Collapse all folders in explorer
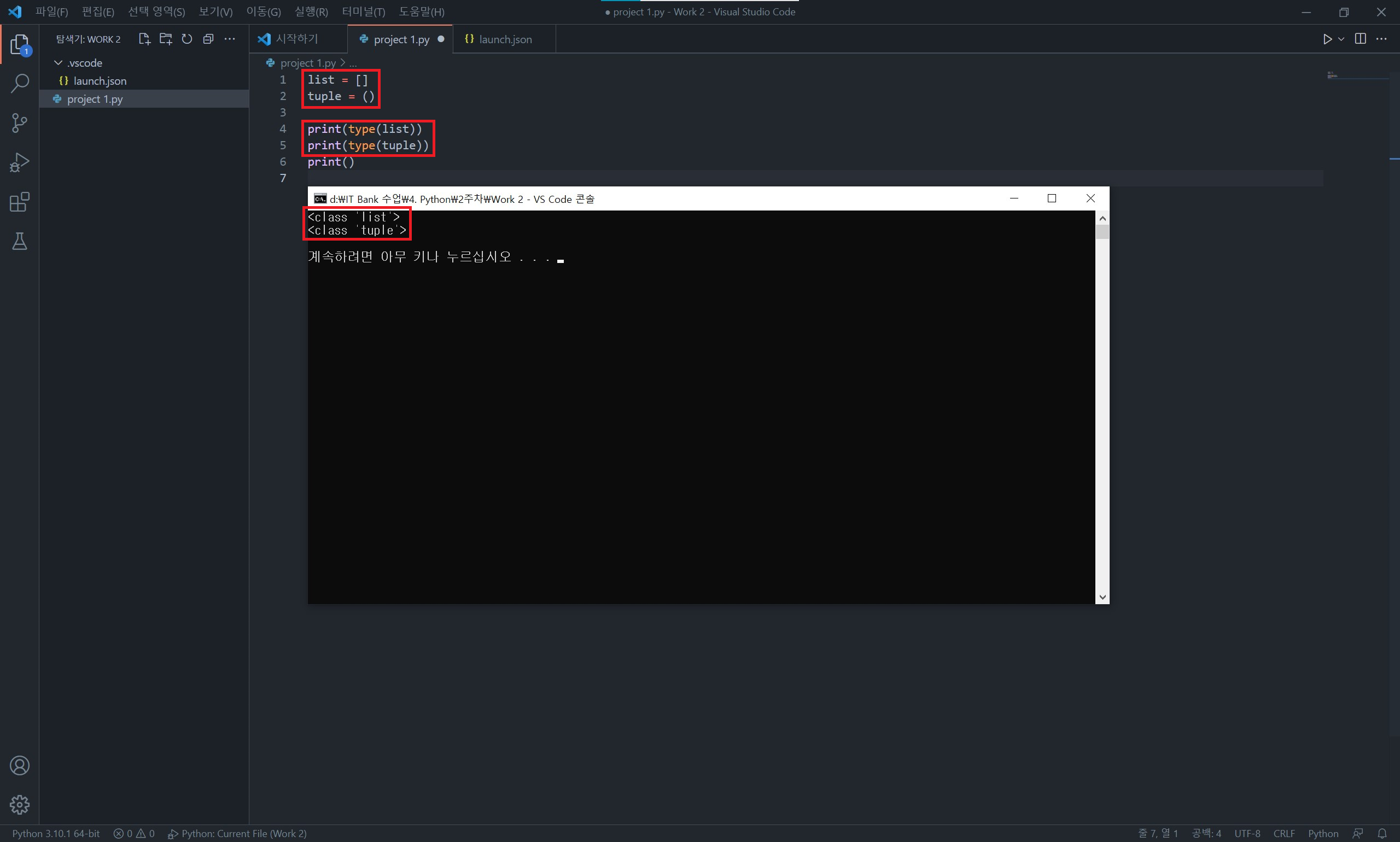The image size is (1400, 842). point(208,39)
